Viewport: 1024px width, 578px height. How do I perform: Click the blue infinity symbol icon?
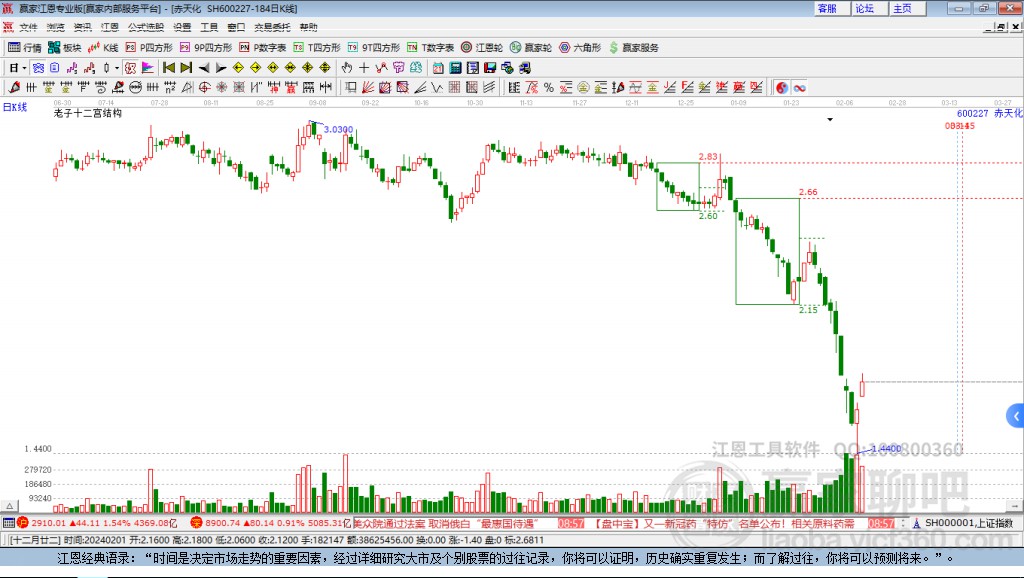pos(799,88)
